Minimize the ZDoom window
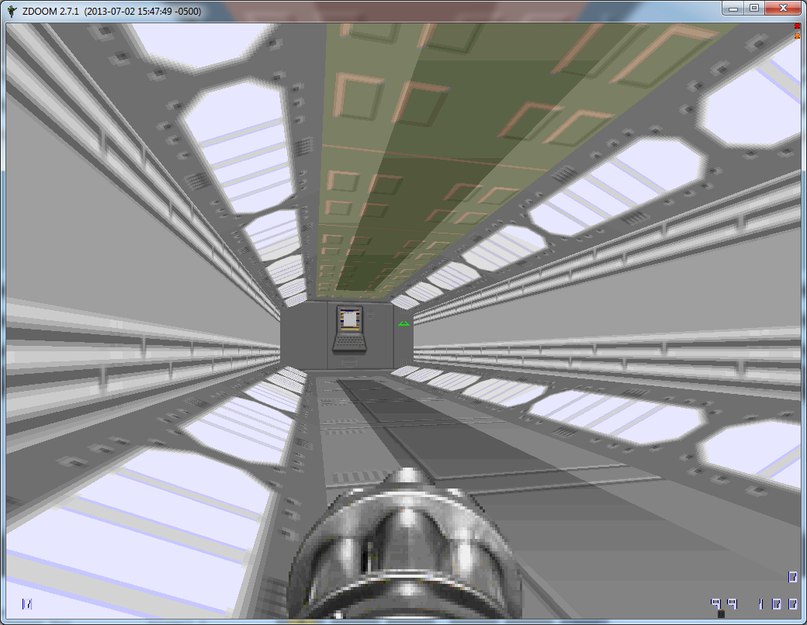This screenshot has height=625, width=807. (733, 8)
